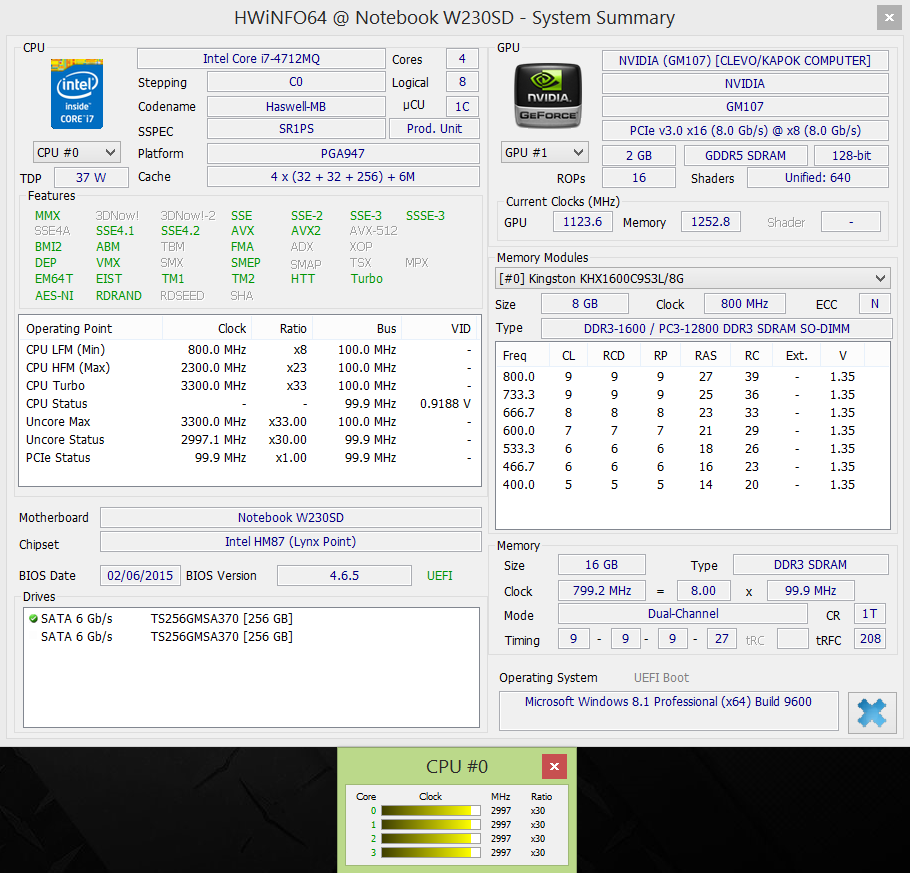Click the blue X close icon near Operating System
The width and height of the screenshot is (910, 873).
[872, 712]
